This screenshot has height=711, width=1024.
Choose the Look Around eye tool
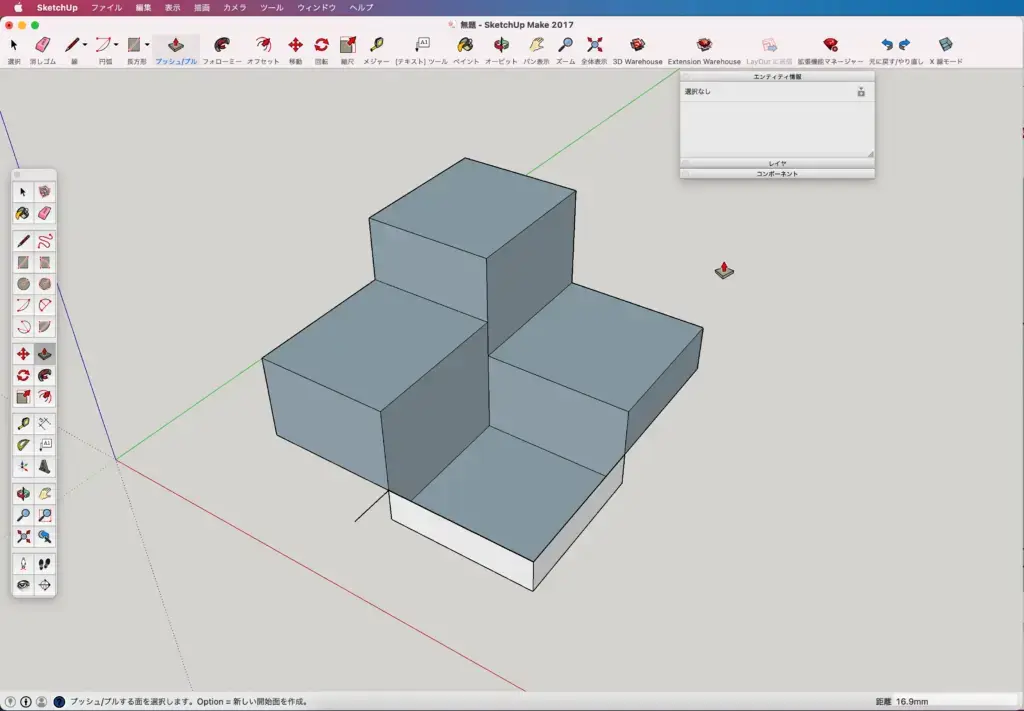[24, 585]
